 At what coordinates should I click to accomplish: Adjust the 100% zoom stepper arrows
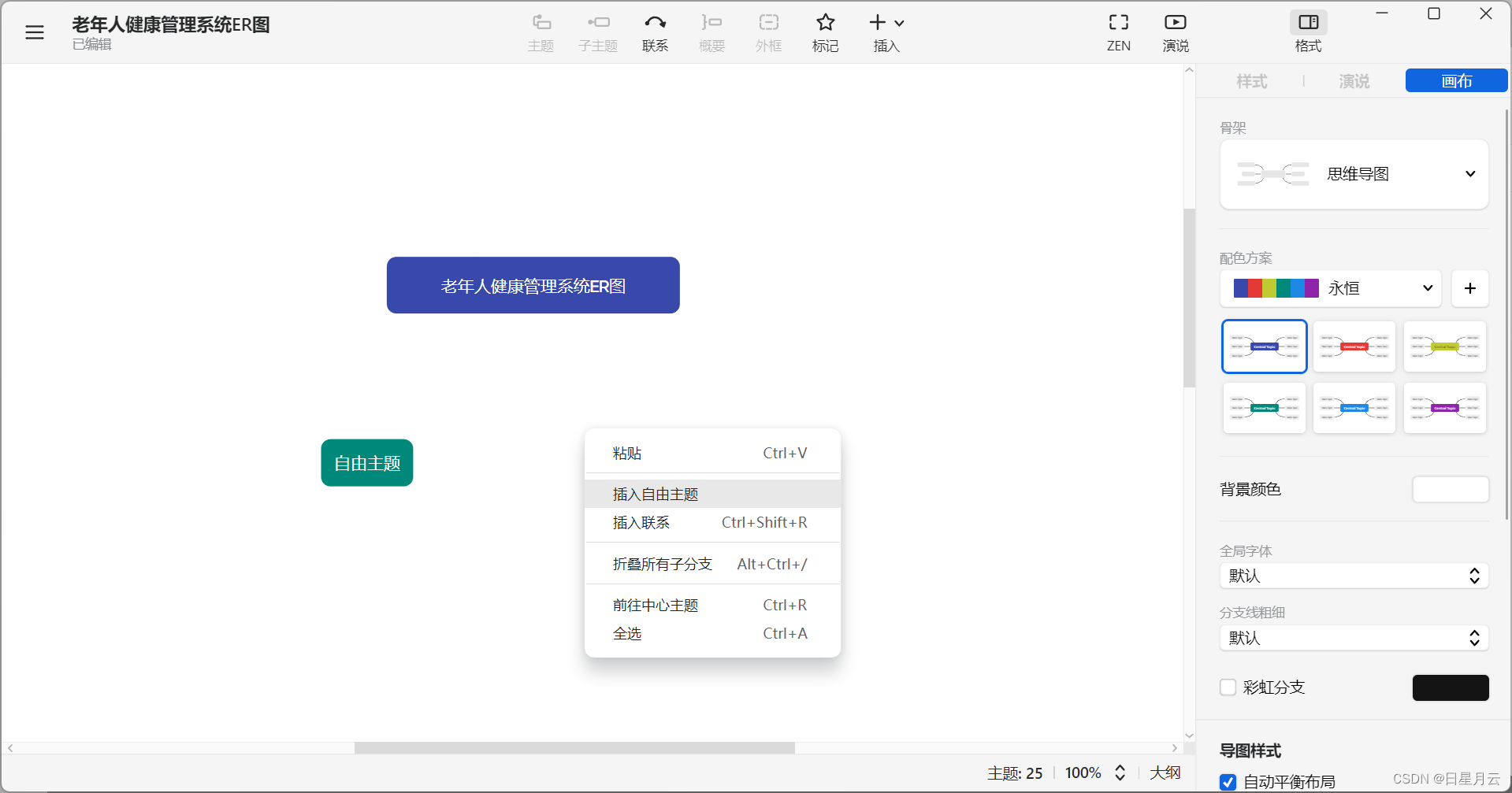click(x=1120, y=773)
